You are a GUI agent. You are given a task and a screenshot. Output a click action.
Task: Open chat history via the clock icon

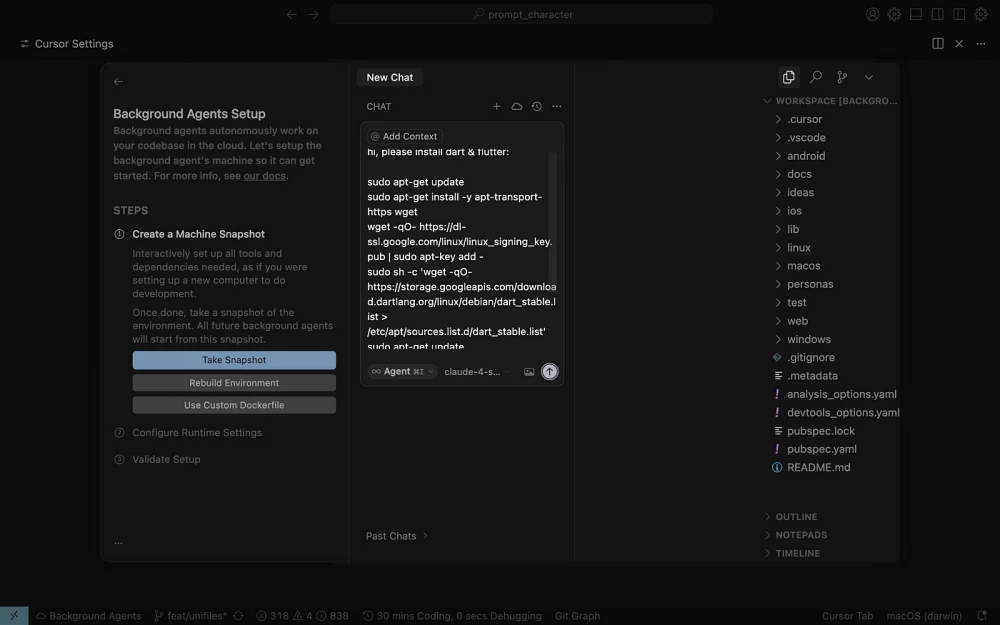point(536,106)
